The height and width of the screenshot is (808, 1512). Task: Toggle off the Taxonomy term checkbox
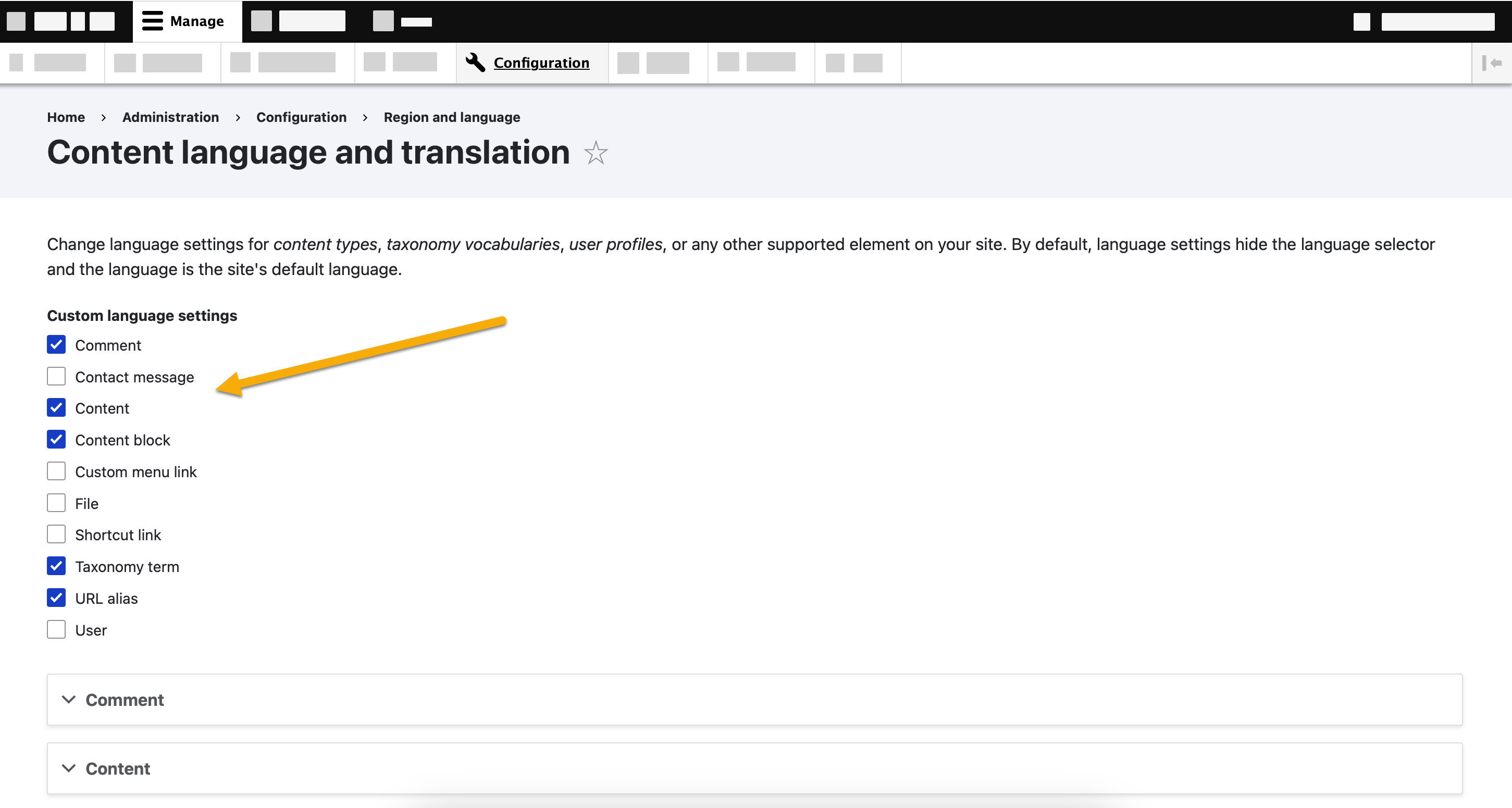pos(56,567)
